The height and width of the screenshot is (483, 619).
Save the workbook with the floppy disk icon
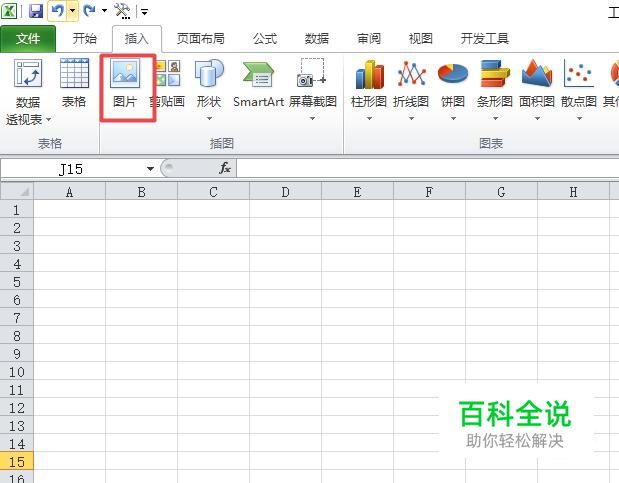coord(36,11)
